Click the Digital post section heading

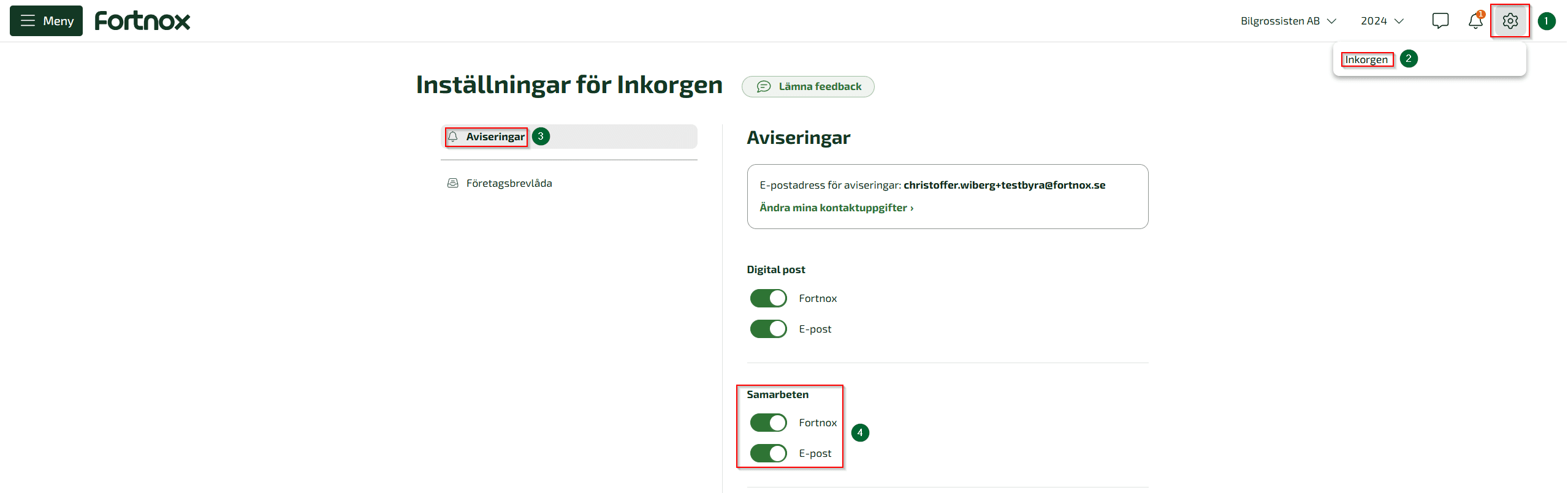pos(776,269)
